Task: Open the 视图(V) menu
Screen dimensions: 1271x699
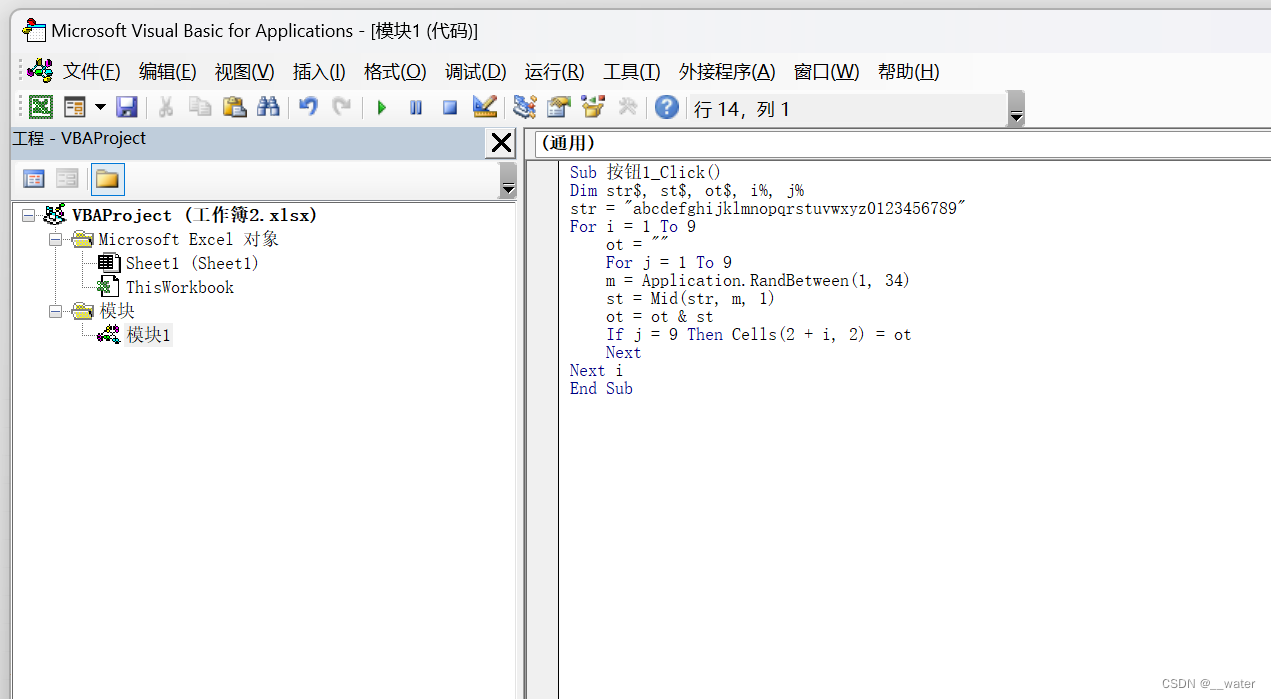Action: (244, 72)
